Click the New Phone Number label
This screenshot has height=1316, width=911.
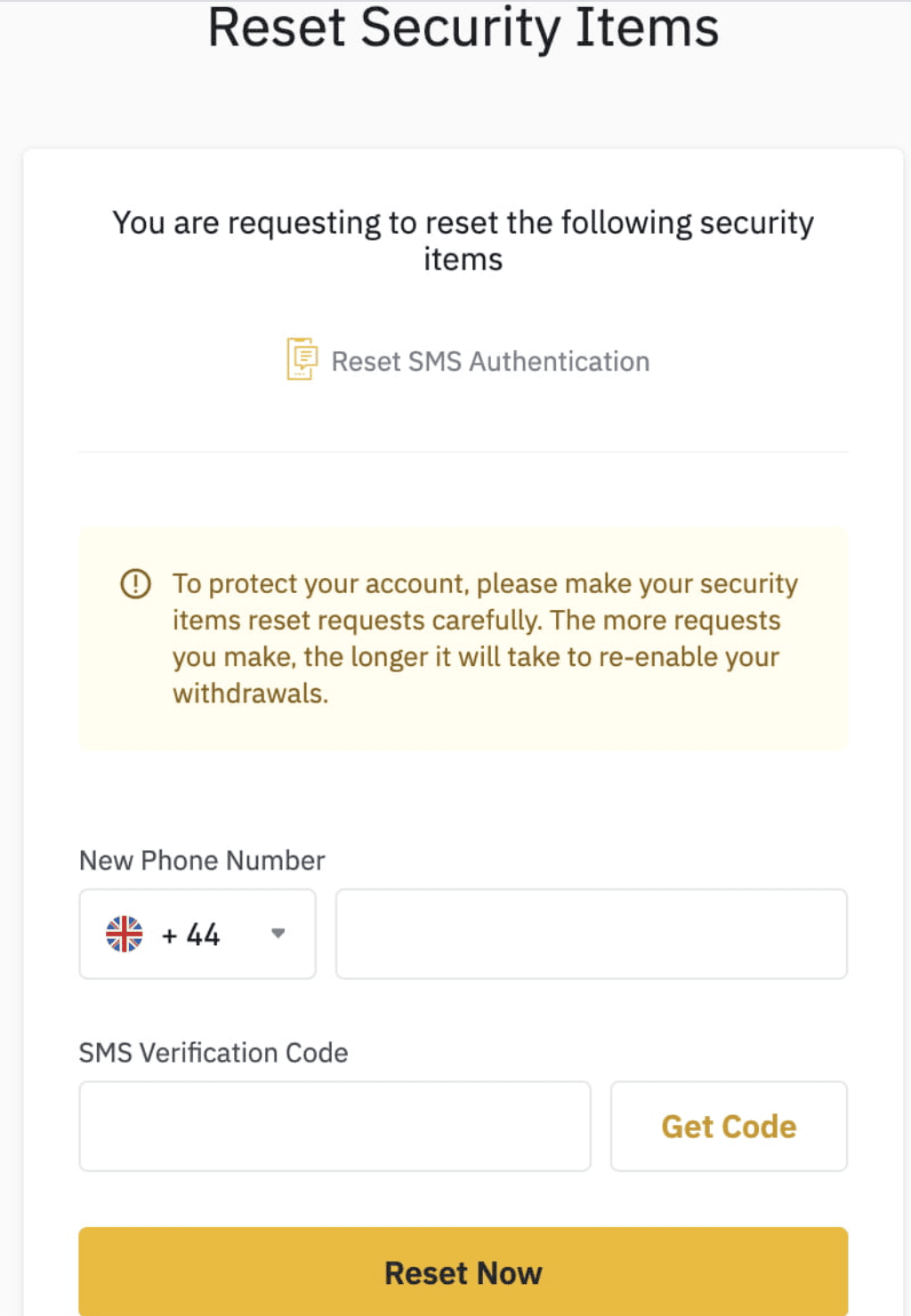pos(202,860)
